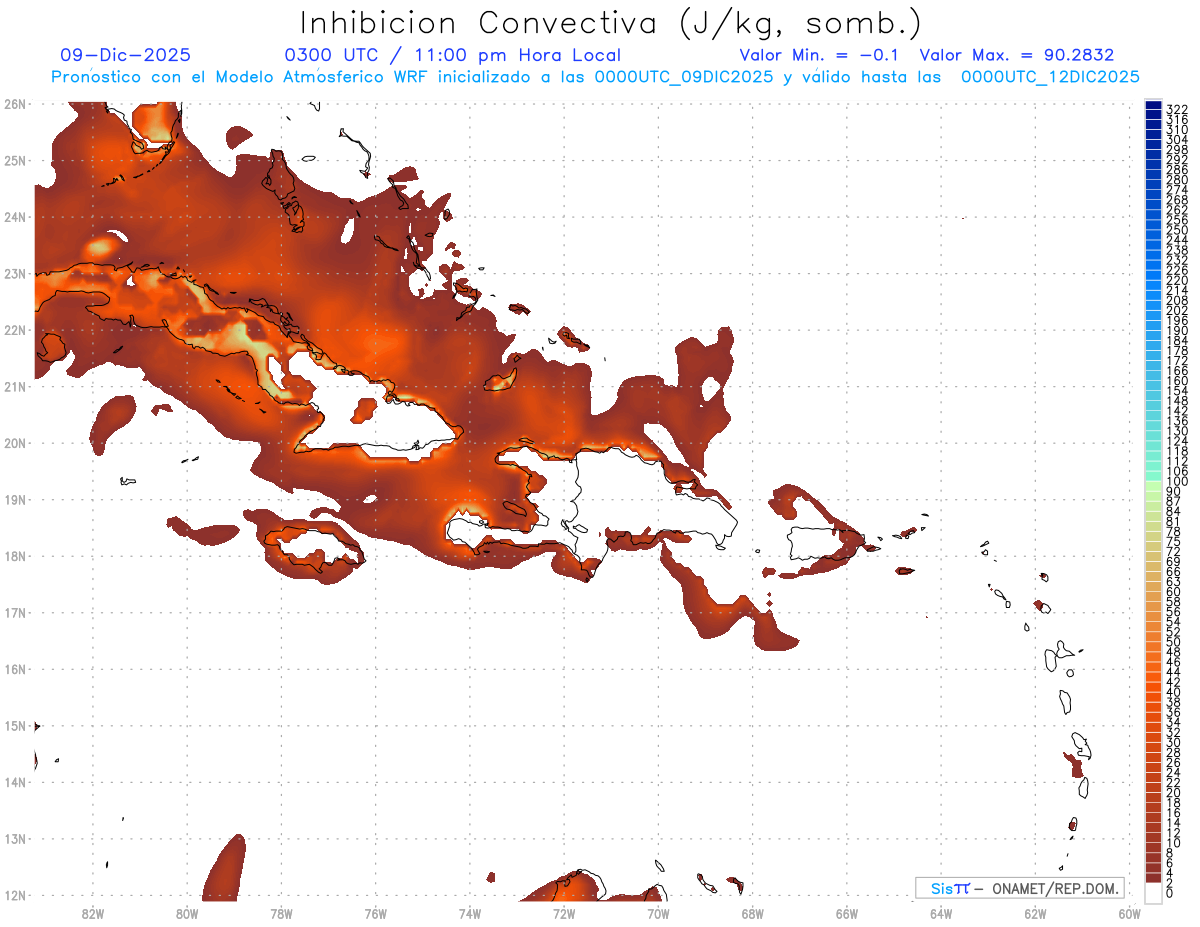Click the colorbar label "10"
Viewport: 1200px width, 927px height.
tap(1174, 842)
